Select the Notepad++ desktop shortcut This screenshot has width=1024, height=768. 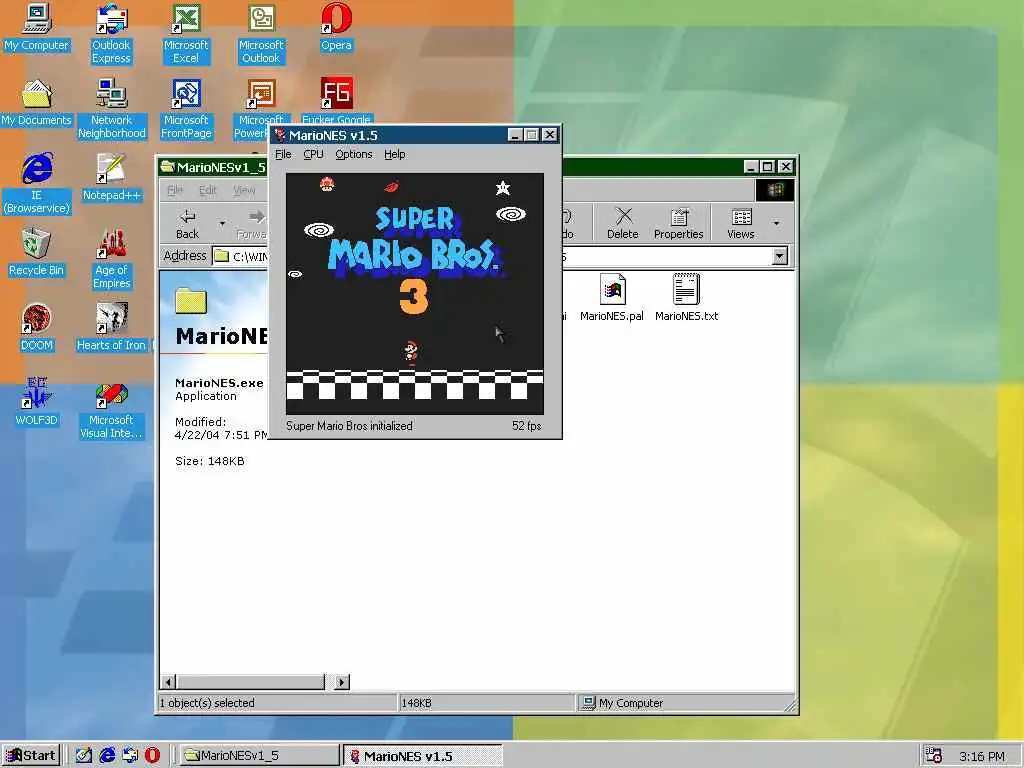click(x=111, y=178)
